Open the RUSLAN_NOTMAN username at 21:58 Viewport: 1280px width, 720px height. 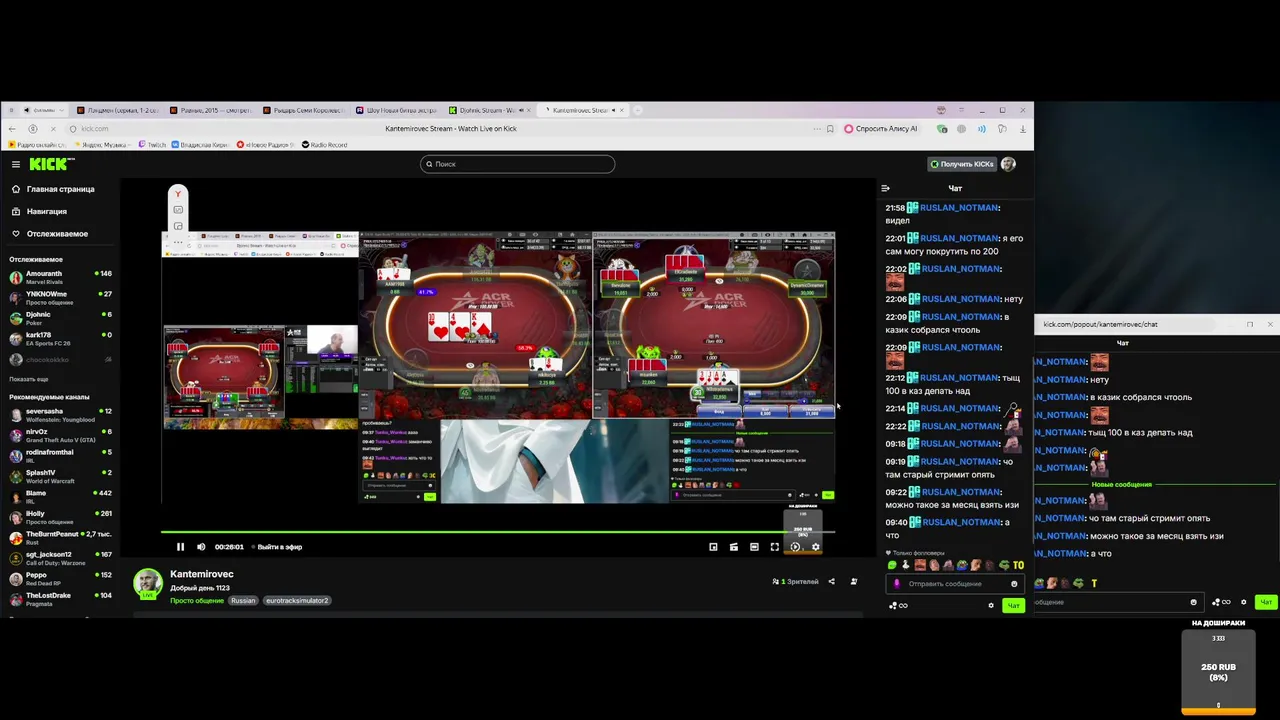959,208
